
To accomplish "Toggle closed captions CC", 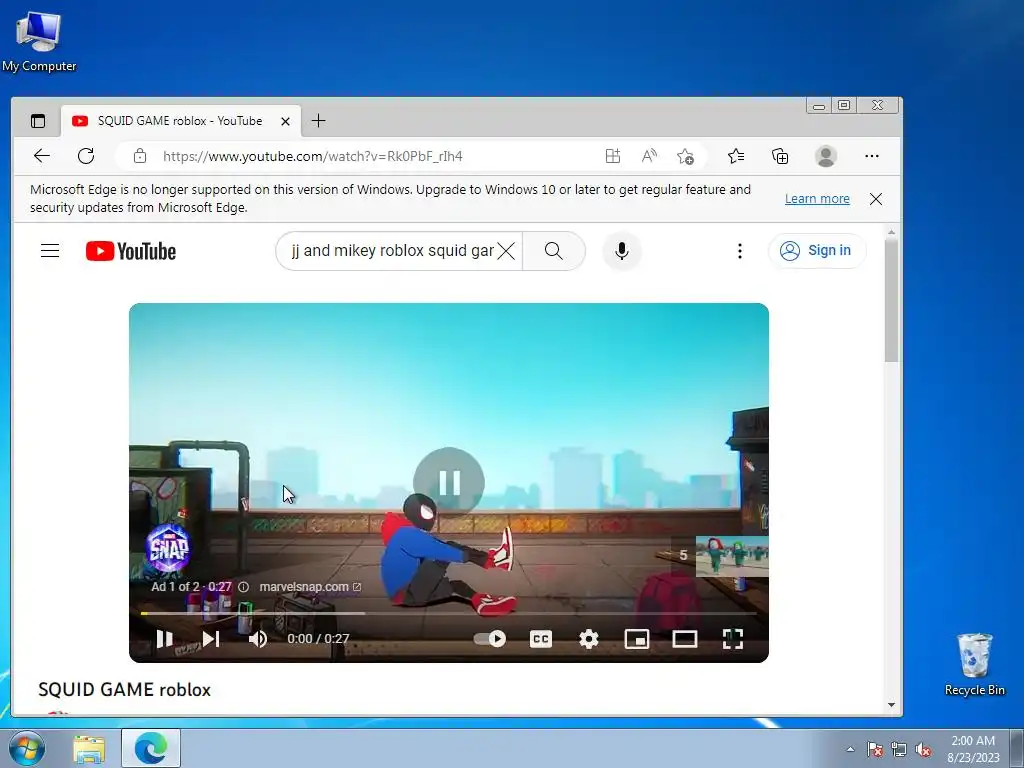I will [x=541, y=639].
